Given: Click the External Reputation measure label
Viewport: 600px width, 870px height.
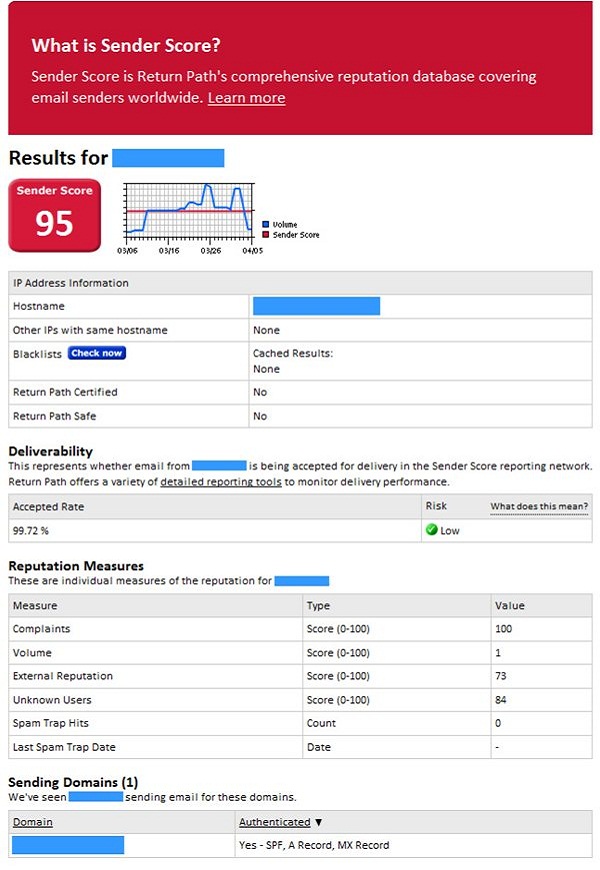Looking at the screenshot, I should coord(63,676).
